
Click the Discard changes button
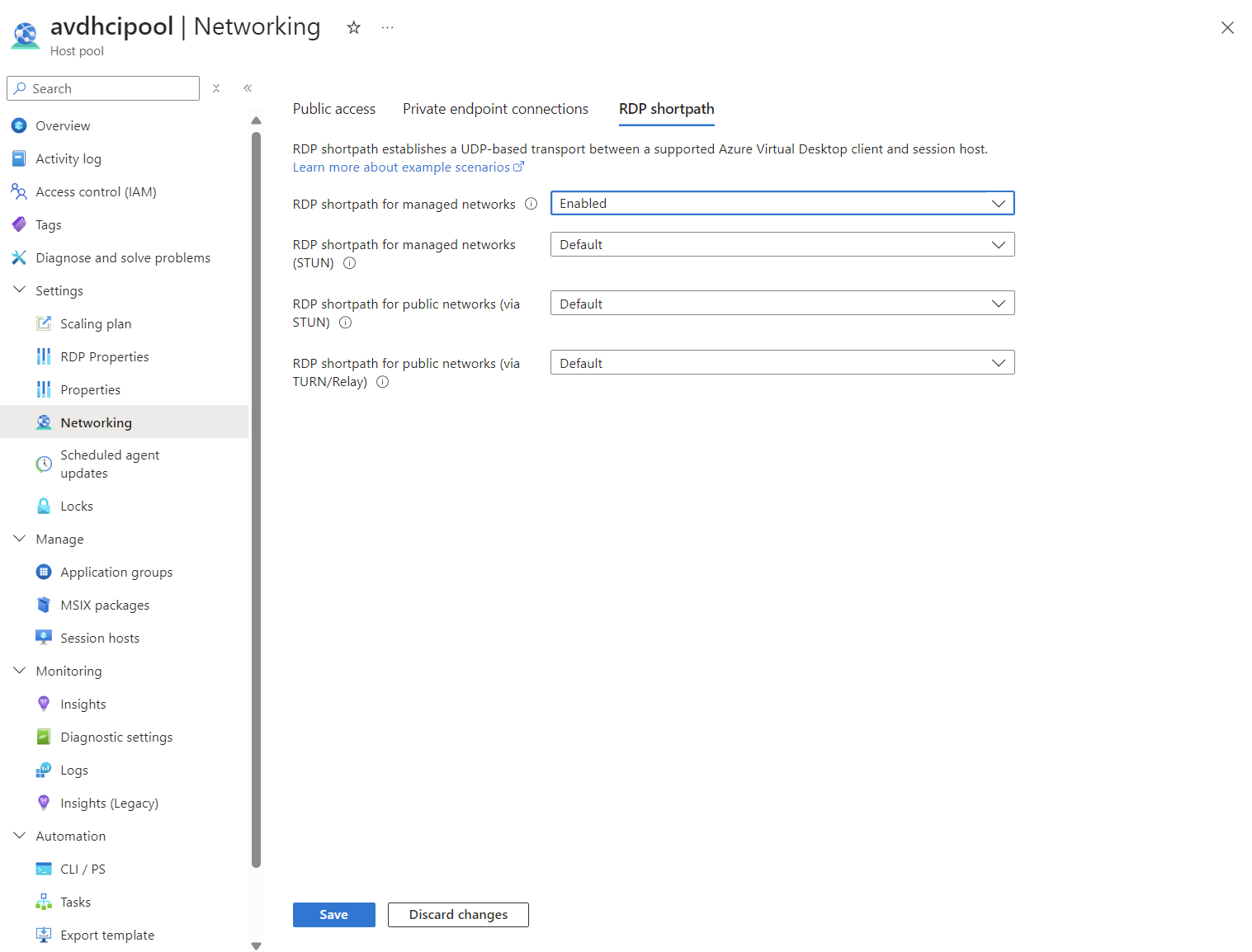458,915
